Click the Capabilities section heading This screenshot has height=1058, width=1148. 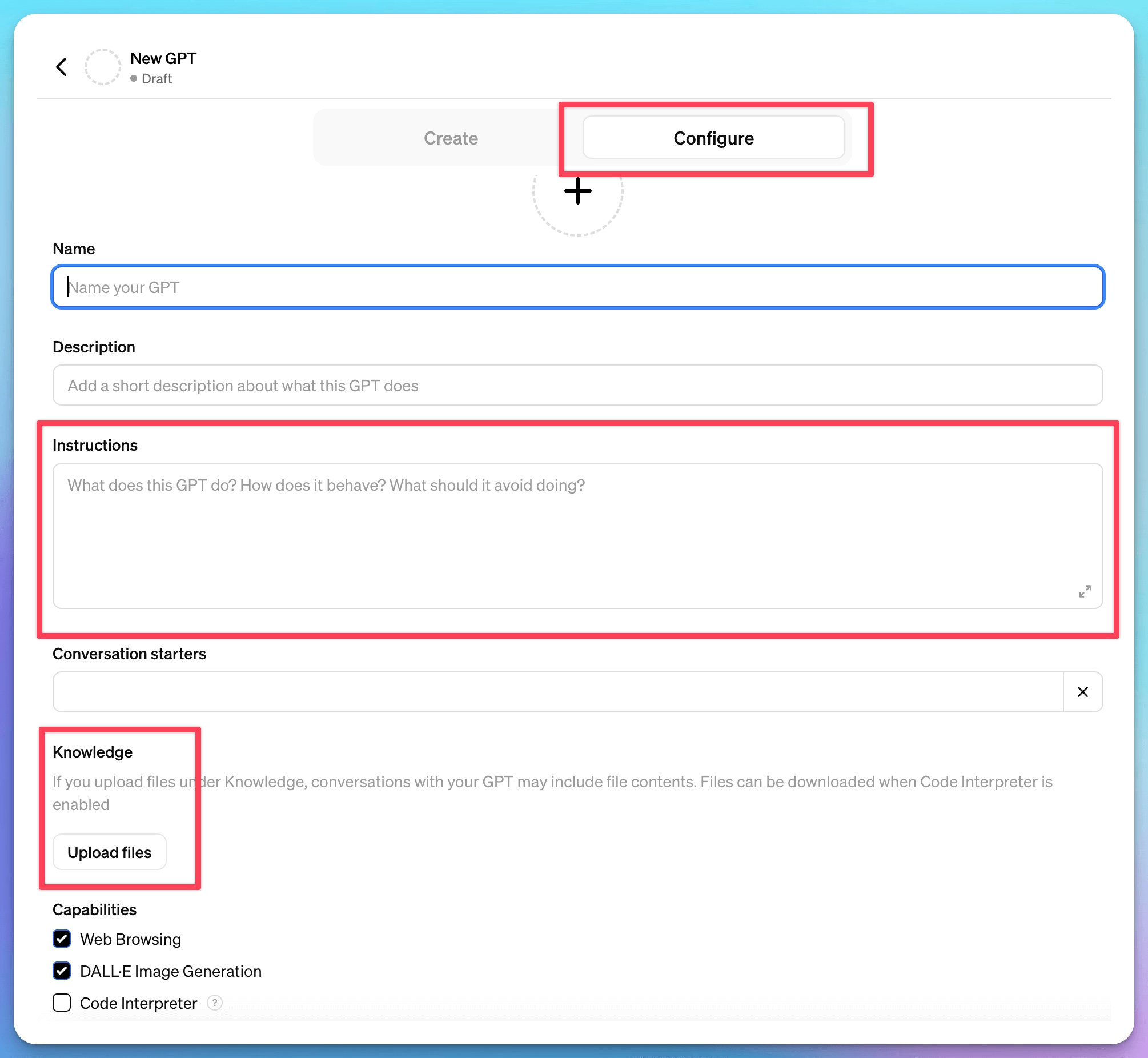click(94, 909)
